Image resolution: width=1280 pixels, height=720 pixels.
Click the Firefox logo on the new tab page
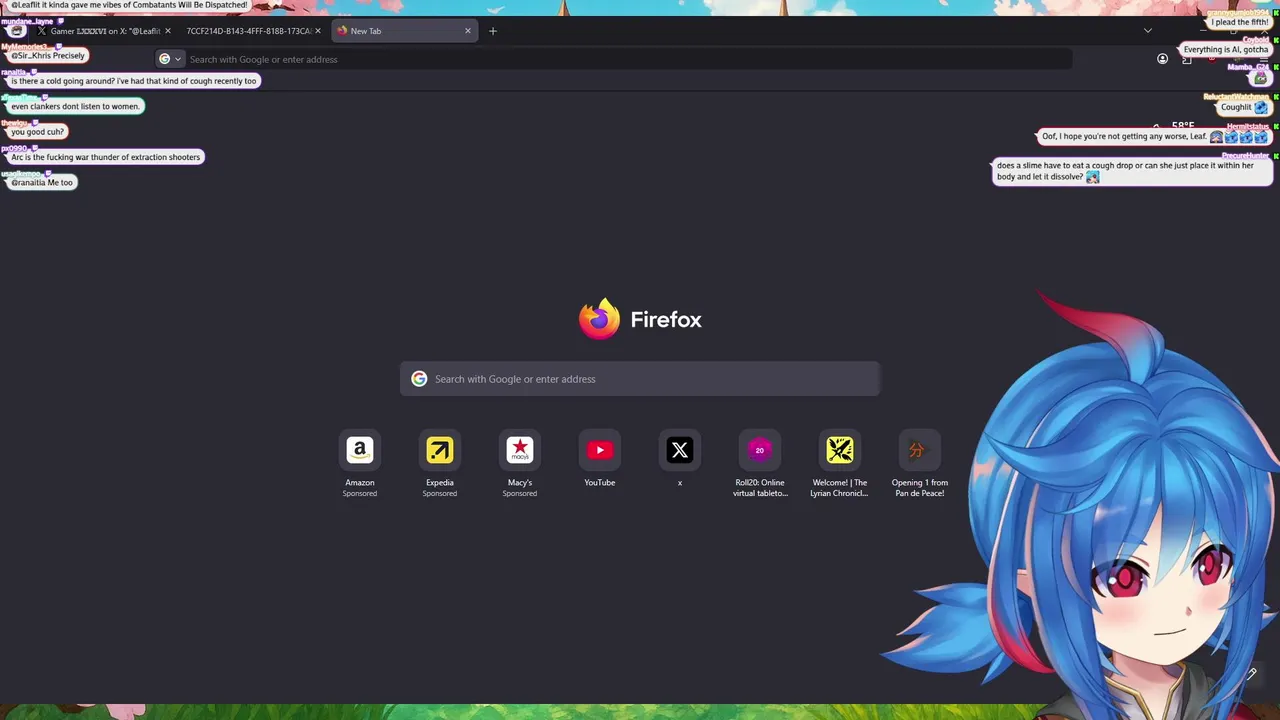pos(599,319)
